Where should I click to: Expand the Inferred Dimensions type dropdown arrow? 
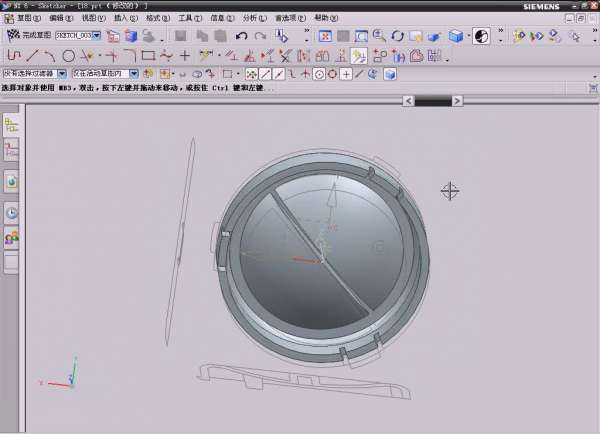click(x=219, y=56)
